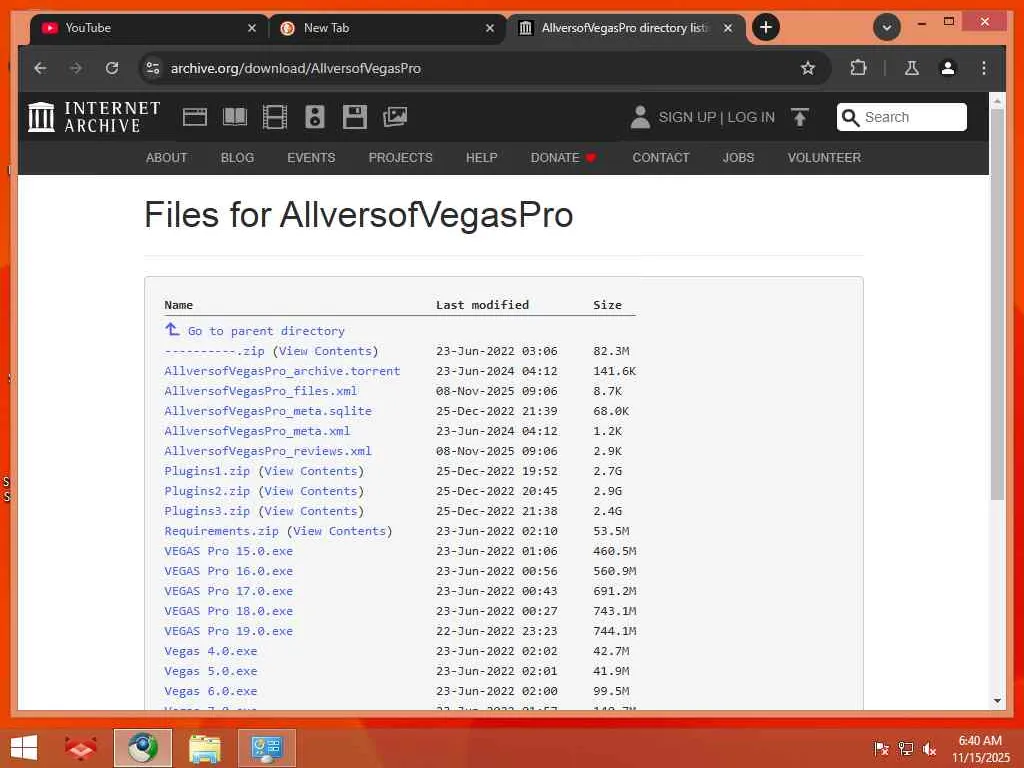This screenshot has height=768, width=1024.
Task: Open the Images icon in Archive header
Action: (395, 118)
